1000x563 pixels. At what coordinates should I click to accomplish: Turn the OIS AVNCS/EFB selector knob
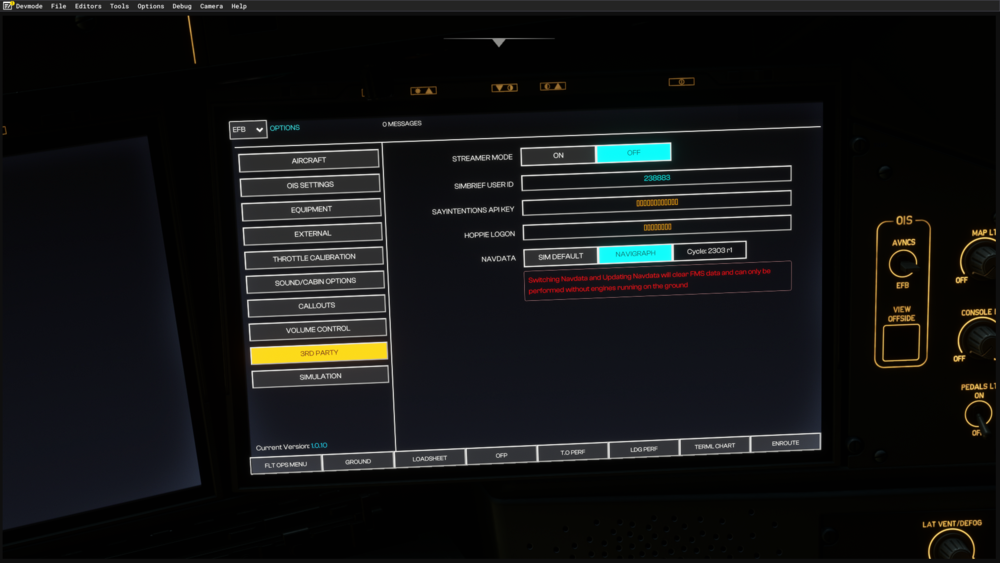click(903, 264)
